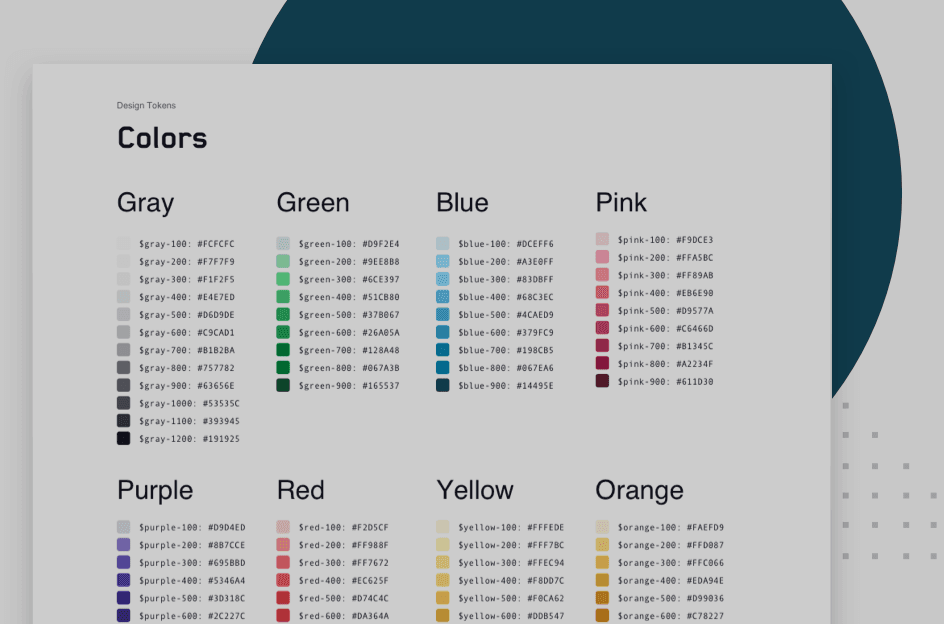
Task: Choose the $yellow-100 color swatch
Action: [443, 527]
